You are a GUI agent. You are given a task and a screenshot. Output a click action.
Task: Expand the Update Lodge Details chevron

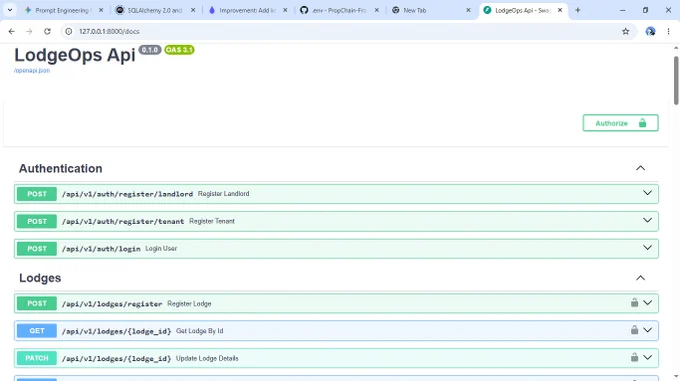pyautogui.click(x=647, y=358)
